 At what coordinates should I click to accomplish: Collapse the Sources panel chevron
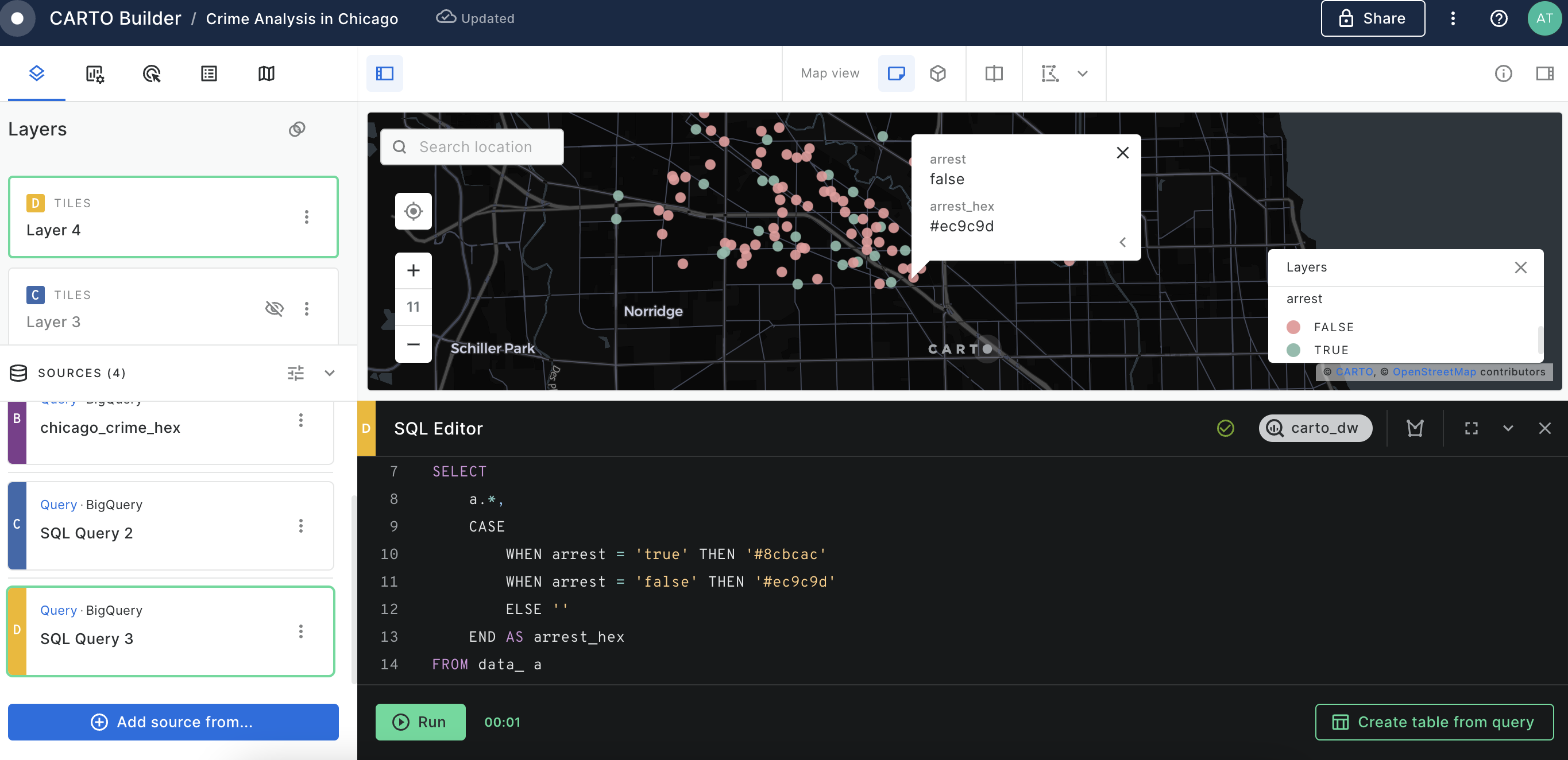point(329,373)
